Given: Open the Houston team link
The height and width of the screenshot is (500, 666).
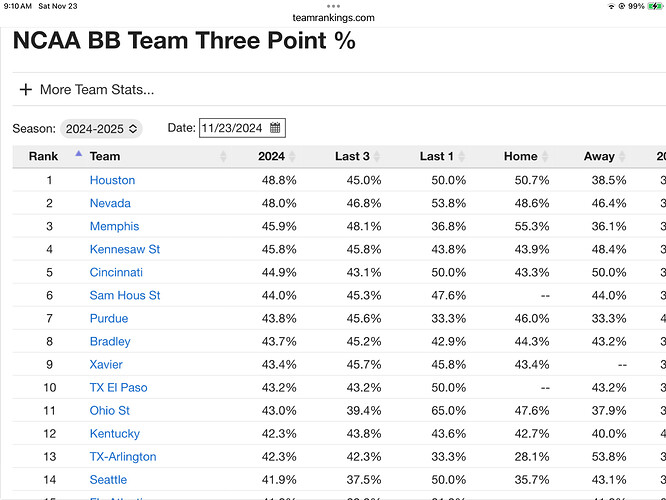Looking at the screenshot, I should [113, 180].
